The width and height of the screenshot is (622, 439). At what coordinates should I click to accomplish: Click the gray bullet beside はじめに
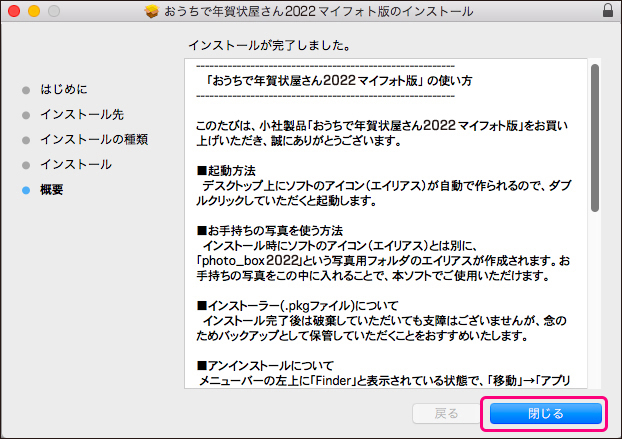pos(26,90)
